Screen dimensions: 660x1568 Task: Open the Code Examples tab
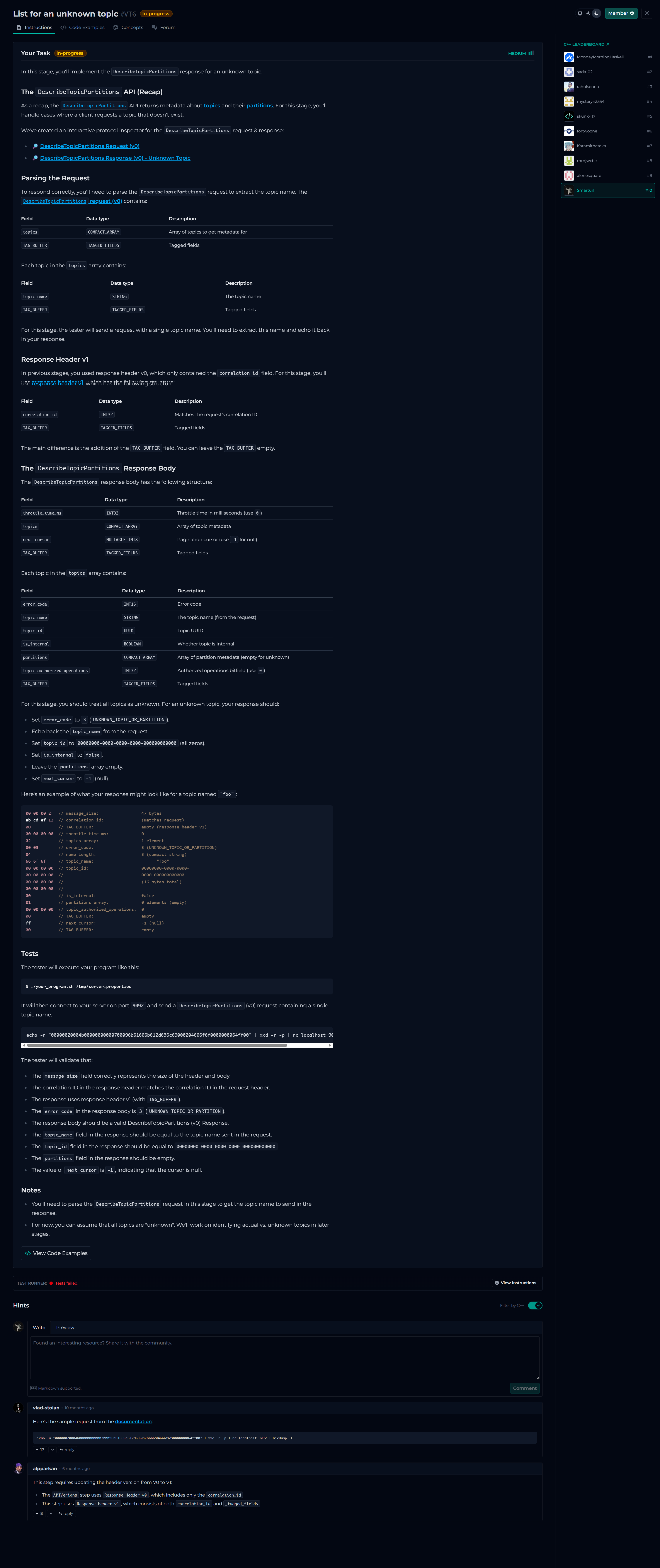pyautogui.click(x=83, y=27)
